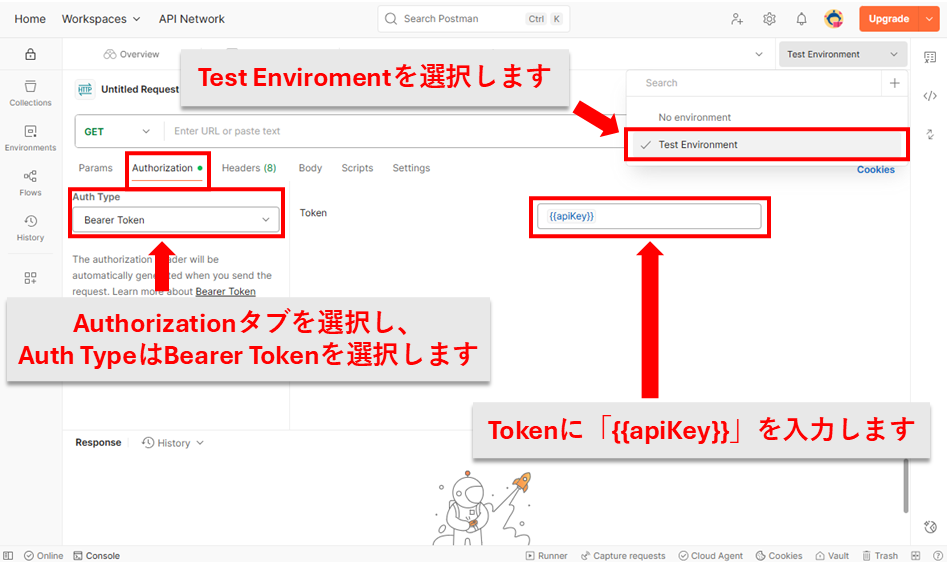Image resolution: width=947 pixels, height=564 pixels.
Task: Open API Network in the top bar
Action: click(x=191, y=19)
